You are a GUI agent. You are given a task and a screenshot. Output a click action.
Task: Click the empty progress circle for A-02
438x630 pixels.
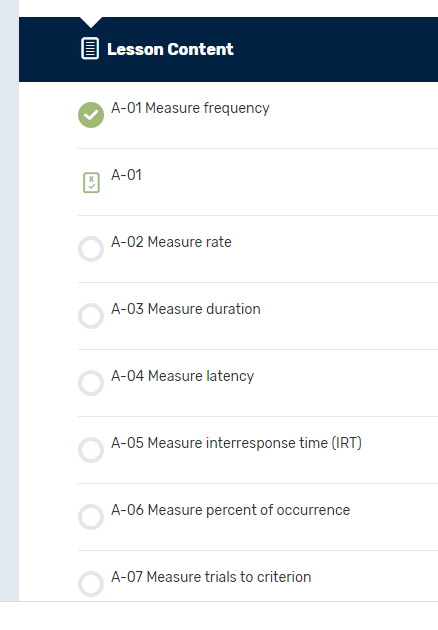click(91, 249)
